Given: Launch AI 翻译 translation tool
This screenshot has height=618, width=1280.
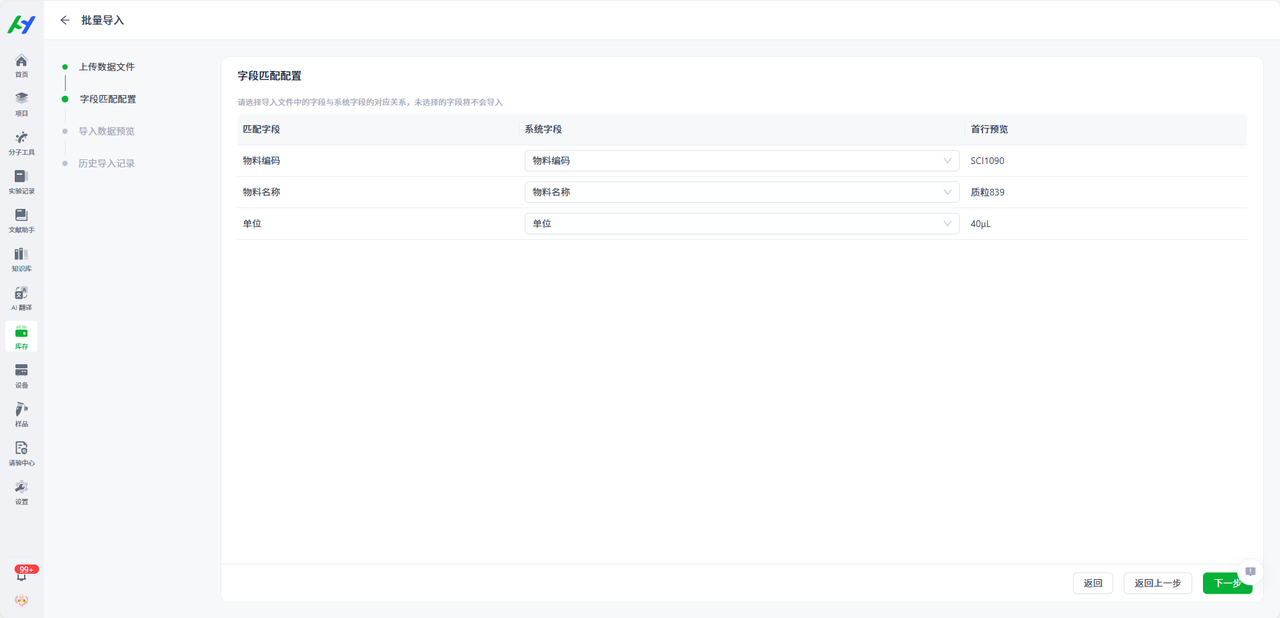Looking at the screenshot, I should 21,299.
